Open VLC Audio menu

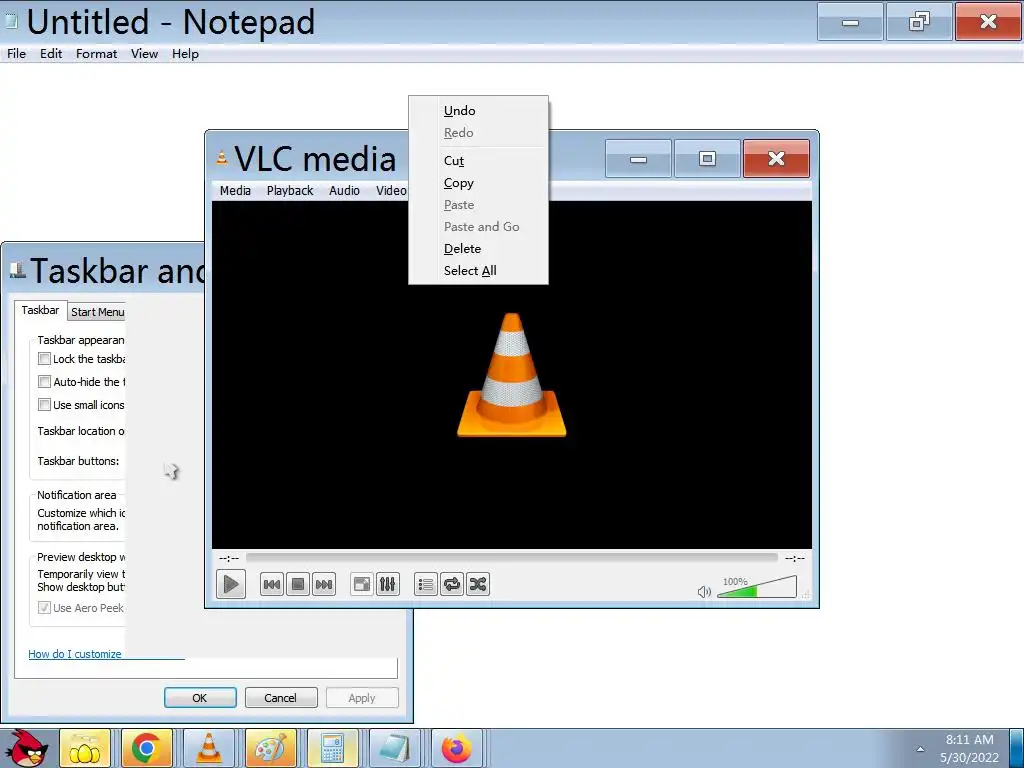344,191
